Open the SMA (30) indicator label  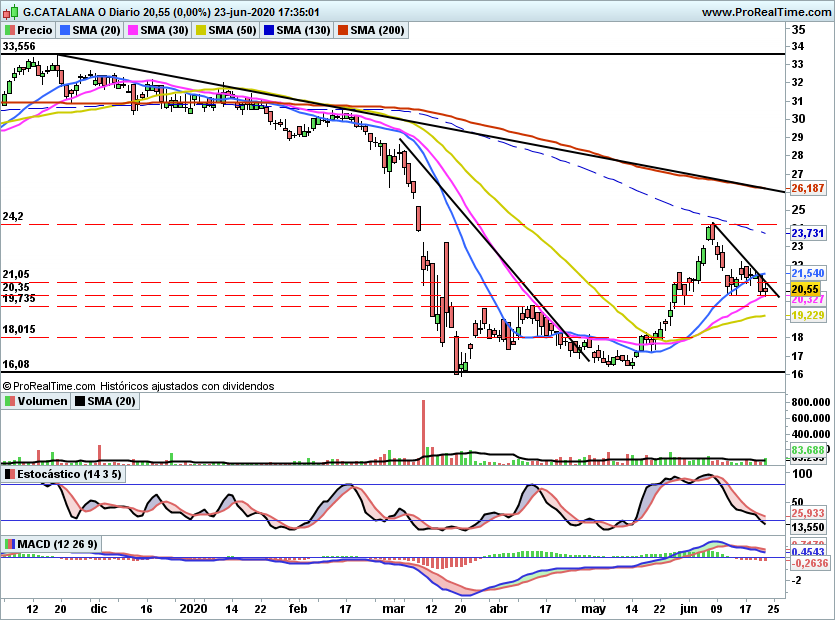point(165,30)
